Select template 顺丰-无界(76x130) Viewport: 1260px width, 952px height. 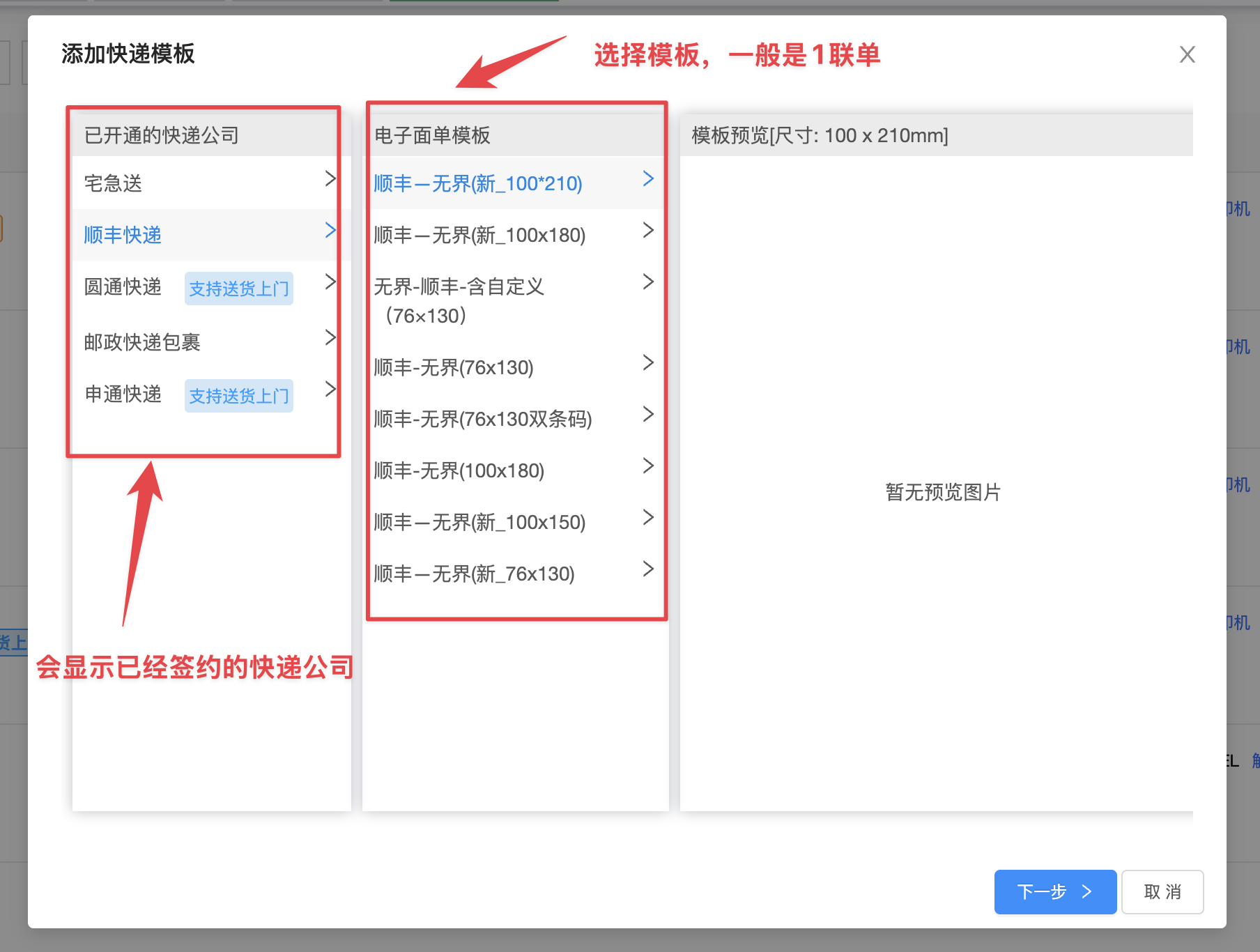pos(454,367)
